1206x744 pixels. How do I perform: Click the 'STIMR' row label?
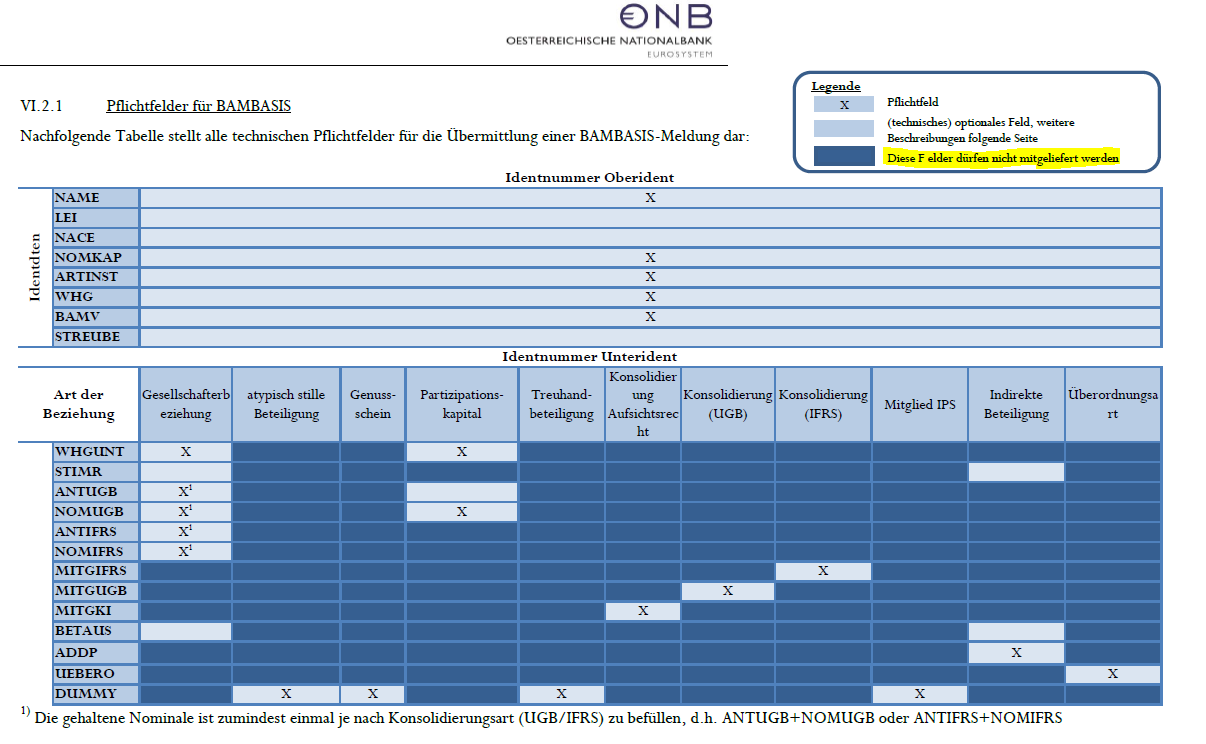click(96, 472)
